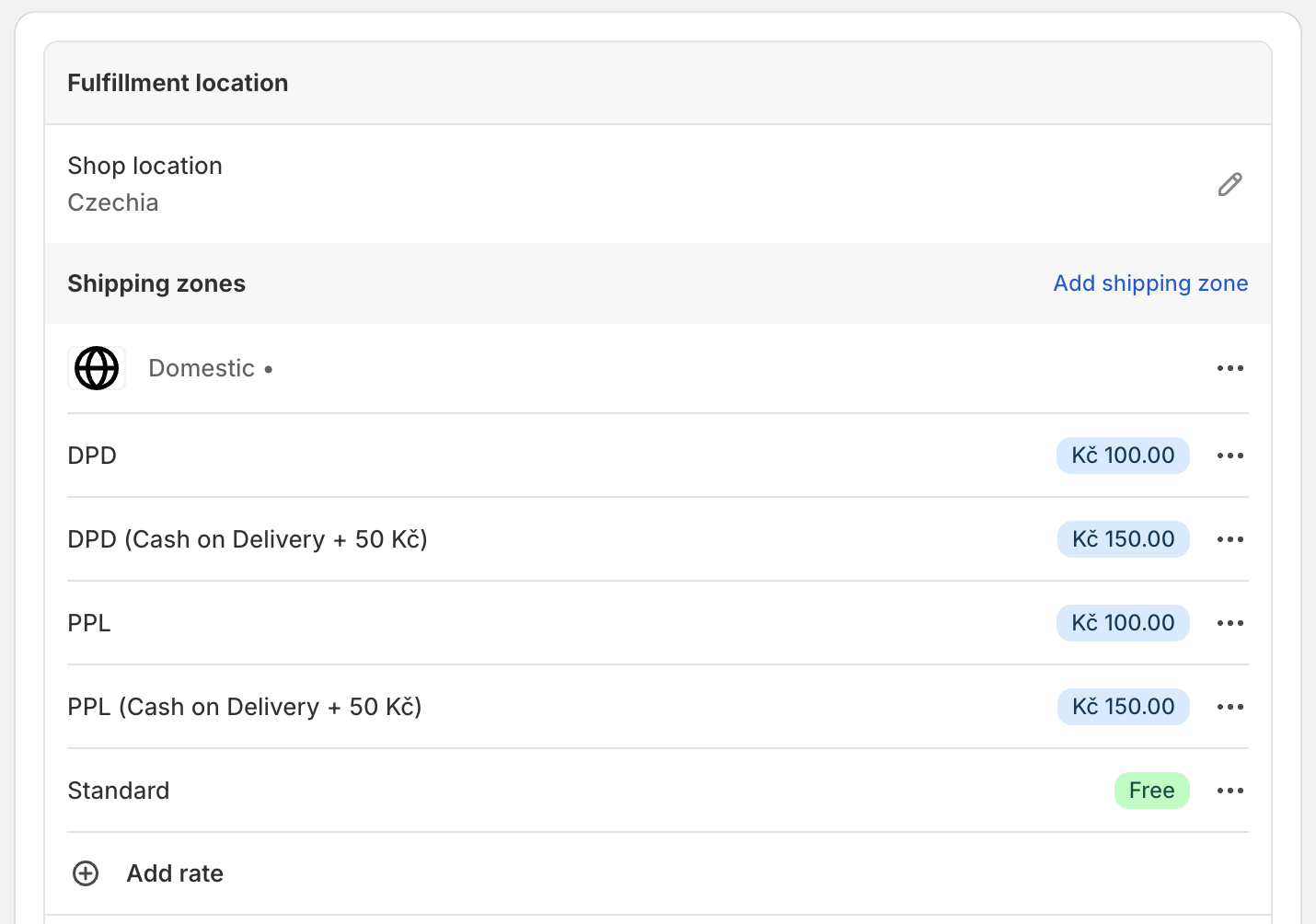This screenshot has height=924, width=1316.
Task: Open the DPD Kč 100.00 rate options menu
Action: click(x=1229, y=456)
